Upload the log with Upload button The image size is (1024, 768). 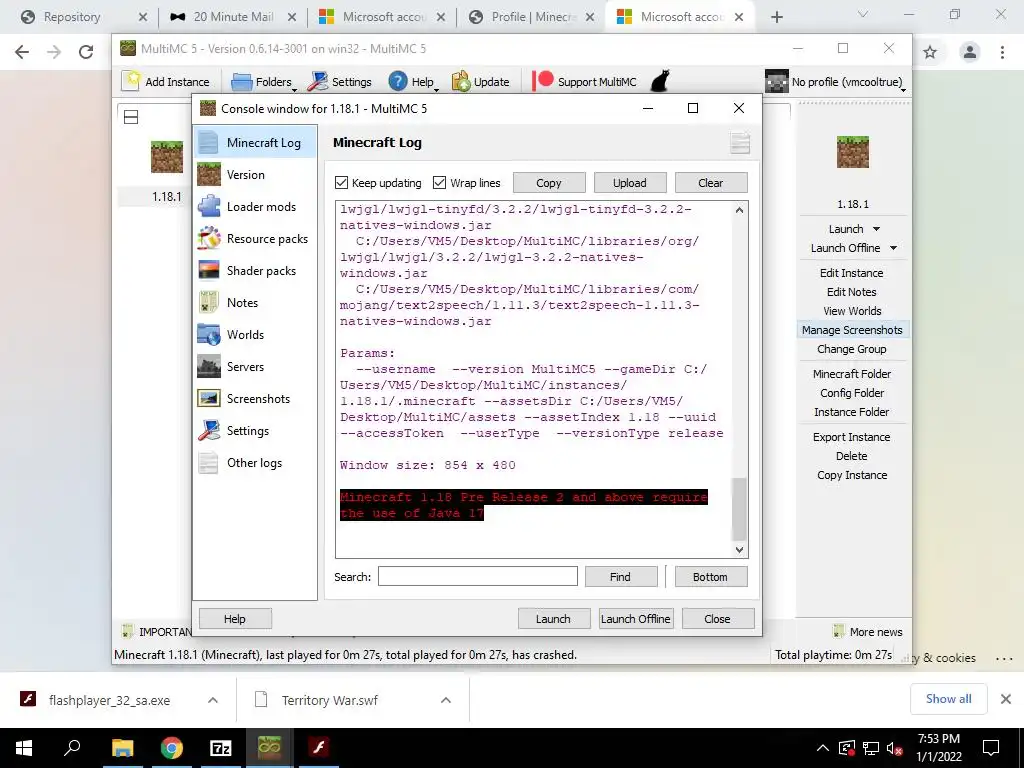click(630, 183)
